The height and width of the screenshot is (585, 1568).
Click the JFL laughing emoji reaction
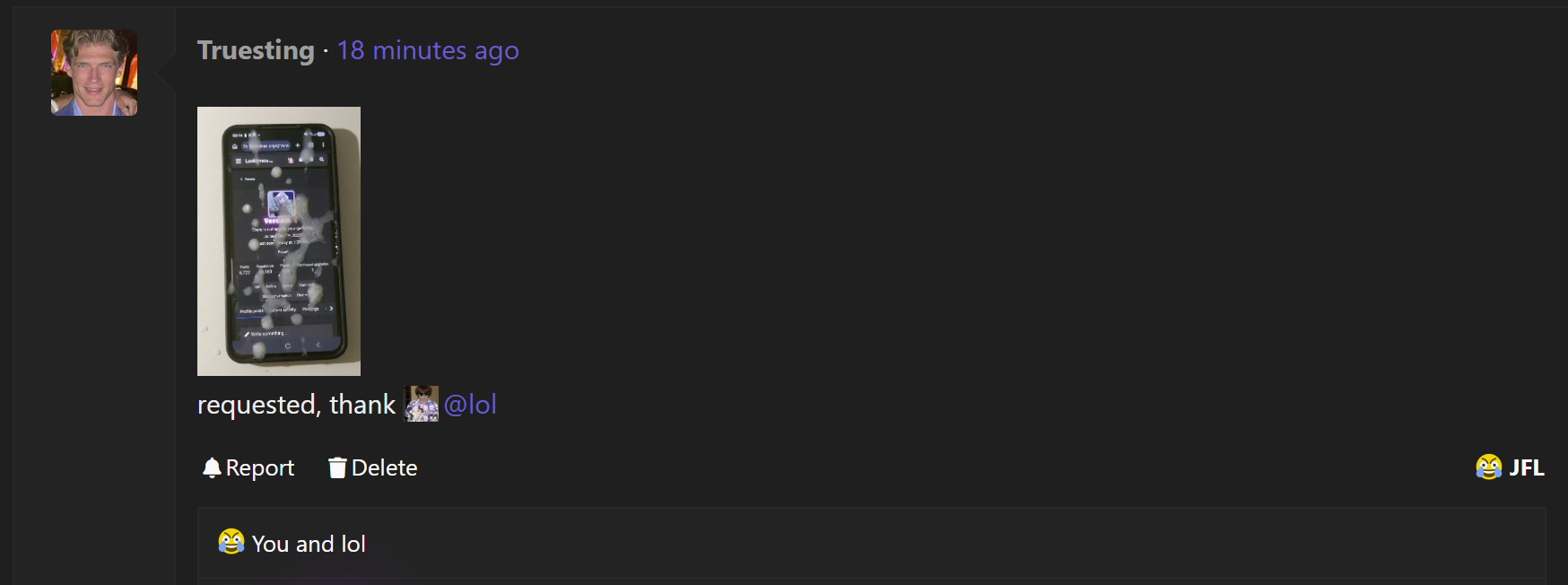(1489, 467)
